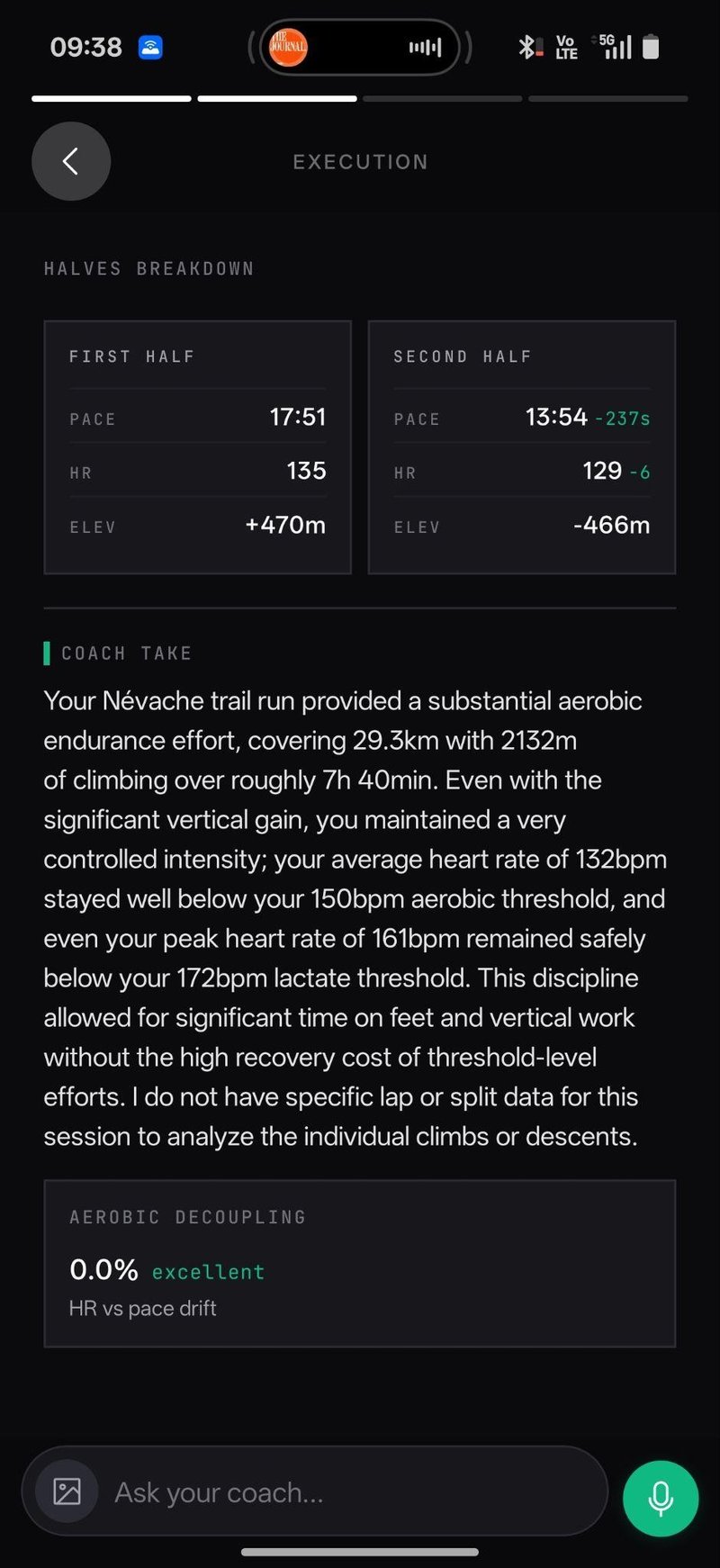Open the Second Half stats card
Viewport: 720px width, 1568px height.
point(522,447)
